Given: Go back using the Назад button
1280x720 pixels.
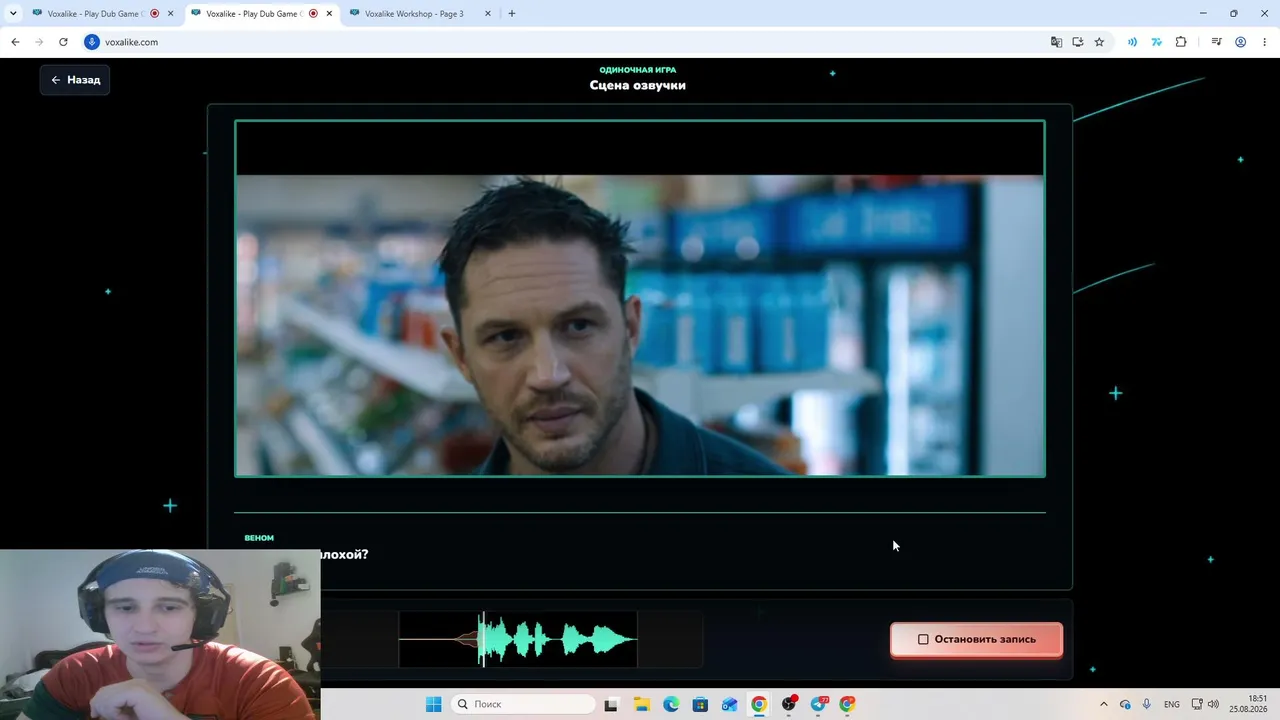Looking at the screenshot, I should coord(75,80).
